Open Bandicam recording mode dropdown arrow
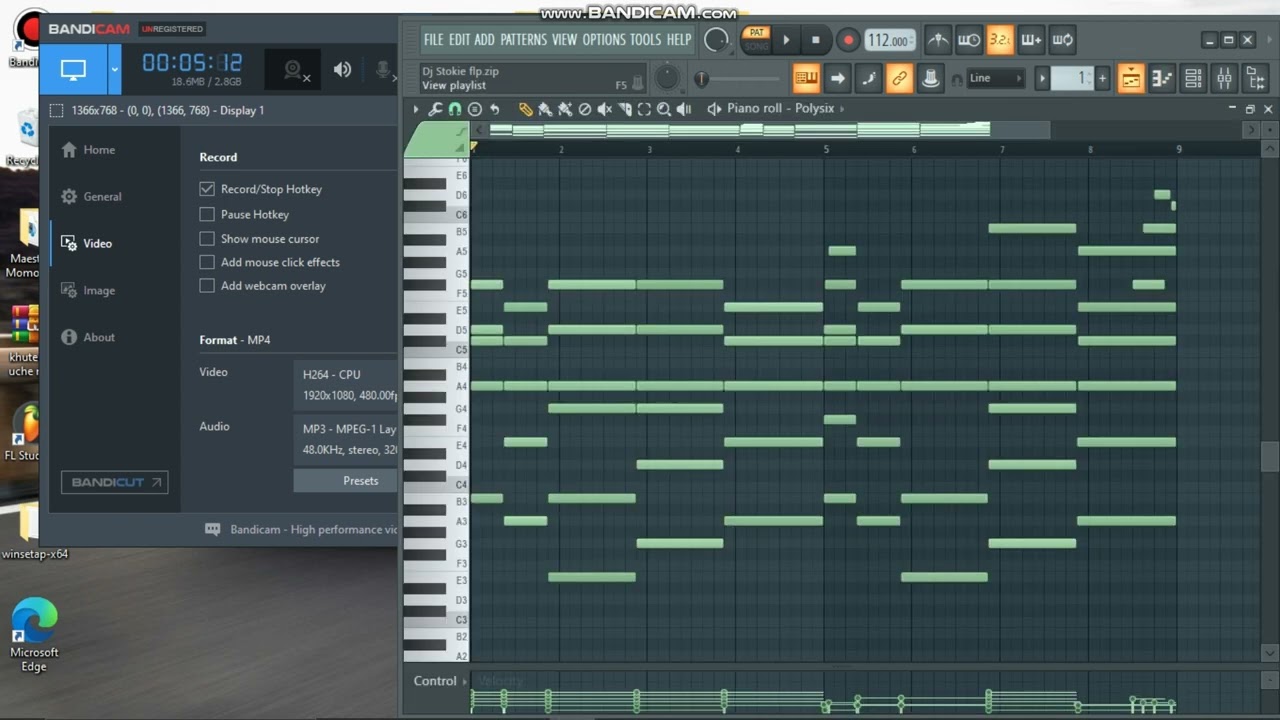 114,70
